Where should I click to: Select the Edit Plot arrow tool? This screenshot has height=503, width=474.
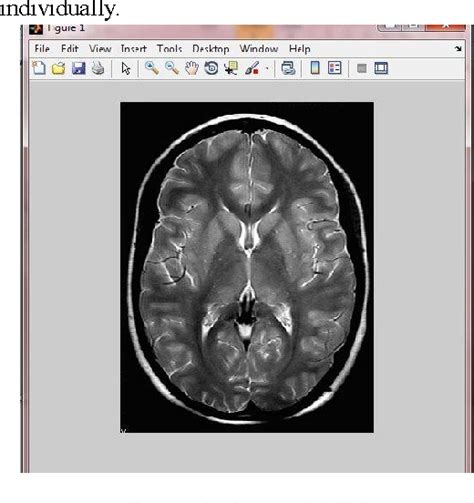point(126,69)
